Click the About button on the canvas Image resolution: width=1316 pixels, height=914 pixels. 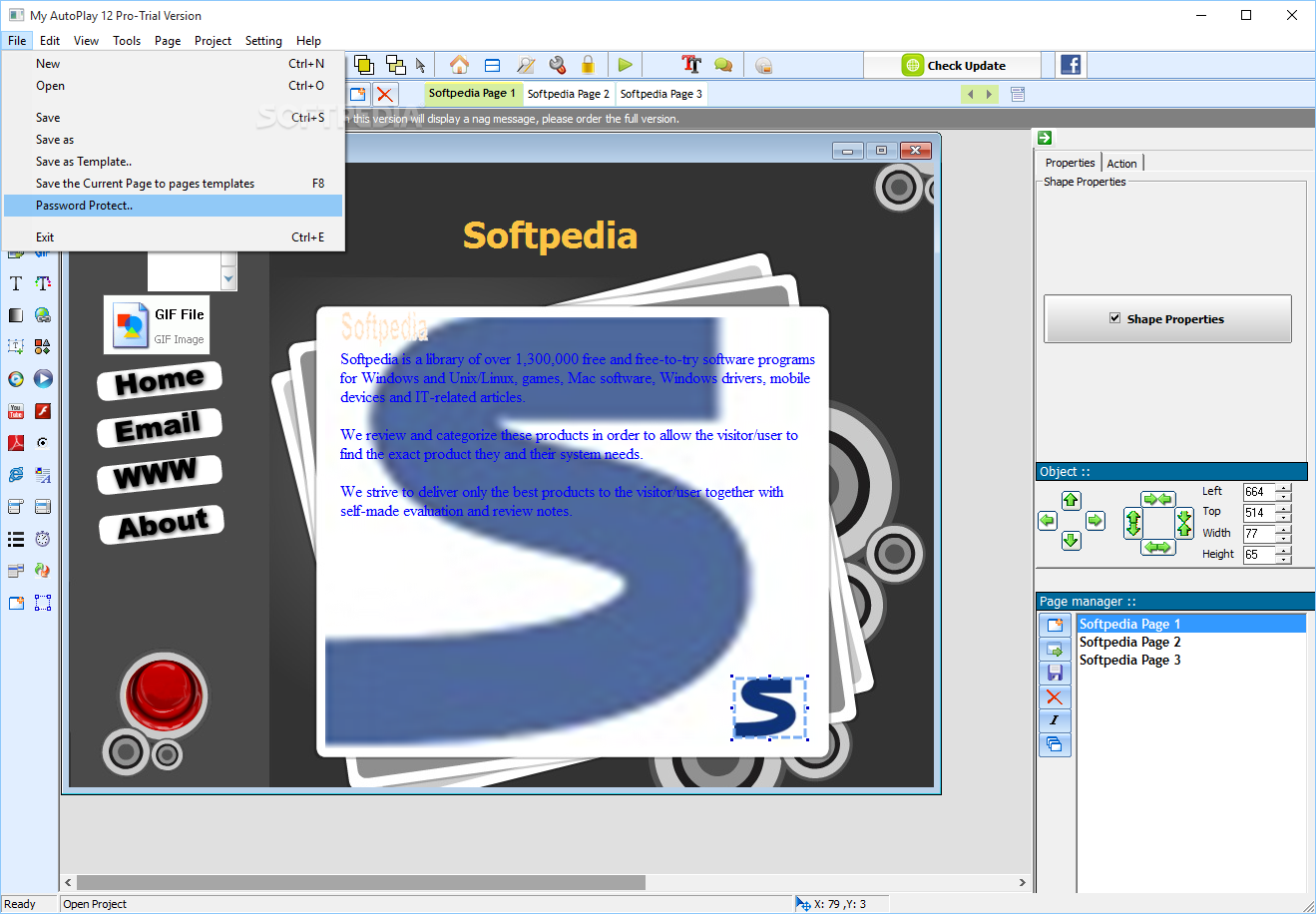[x=162, y=524]
